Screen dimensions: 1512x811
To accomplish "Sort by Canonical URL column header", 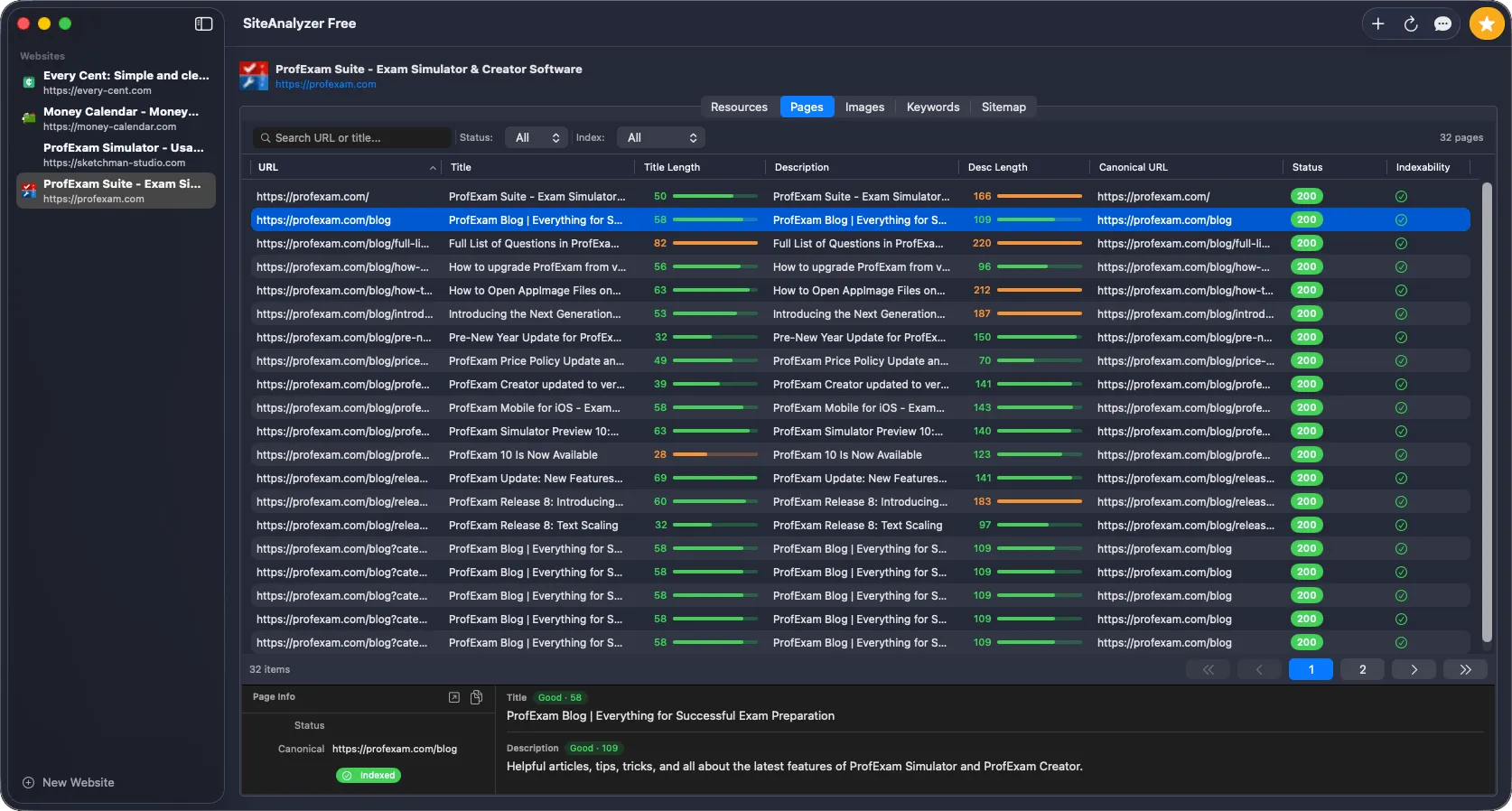I will [1133, 167].
